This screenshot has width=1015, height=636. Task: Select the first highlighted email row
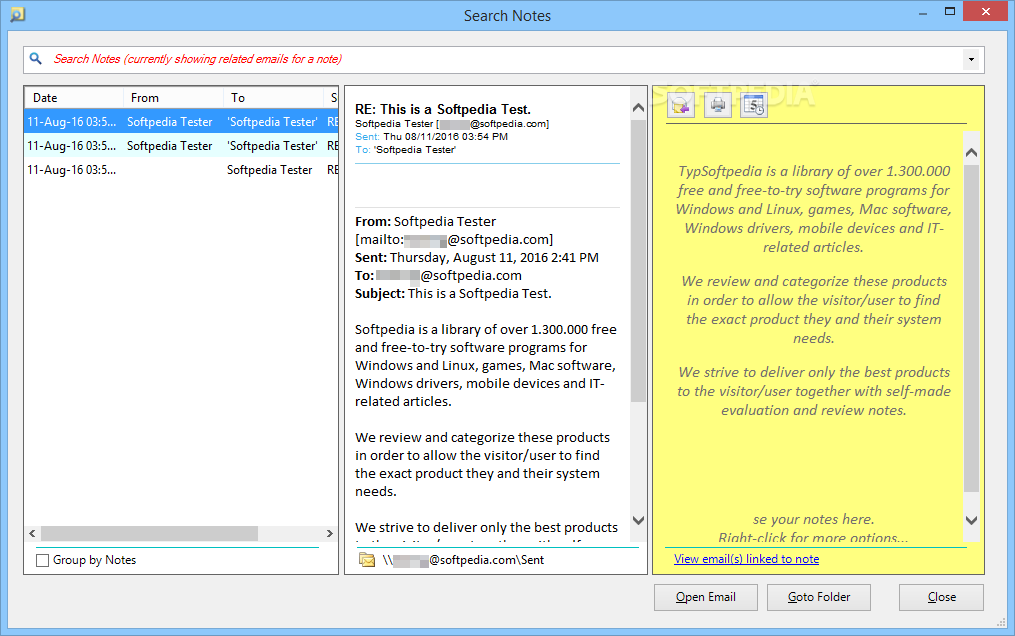[x=181, y=122]
